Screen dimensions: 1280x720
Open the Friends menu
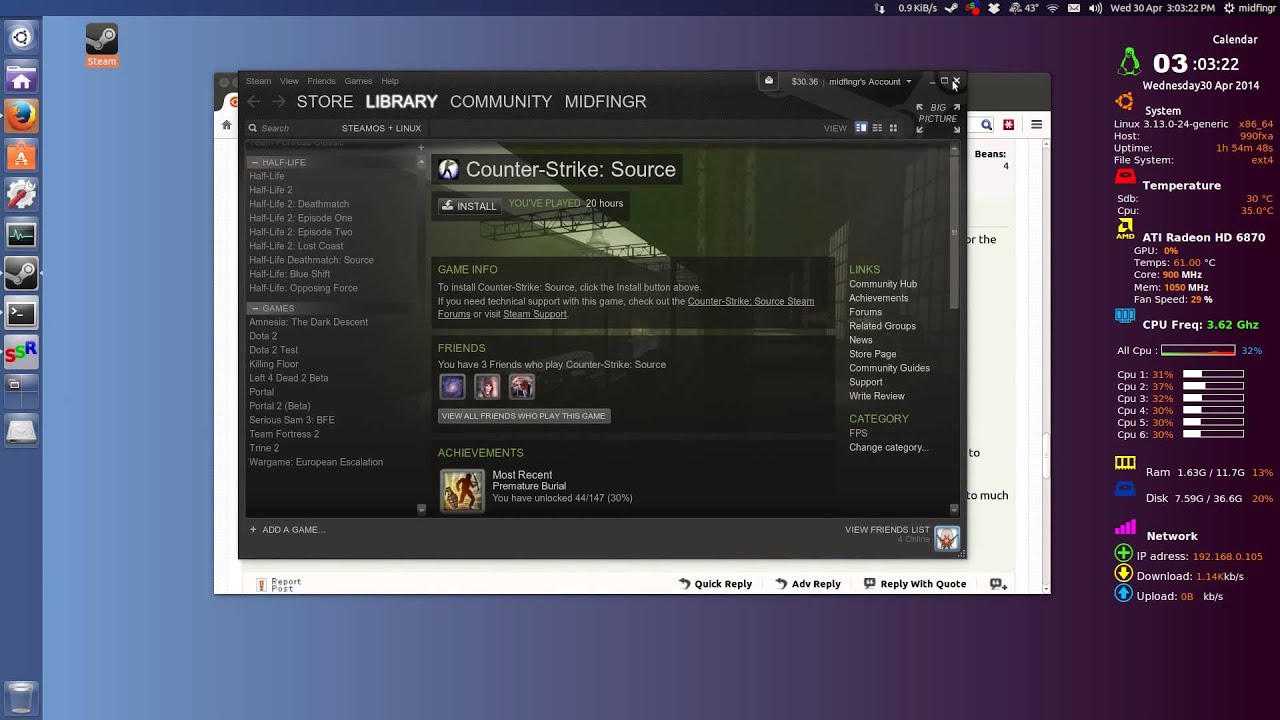321,81
